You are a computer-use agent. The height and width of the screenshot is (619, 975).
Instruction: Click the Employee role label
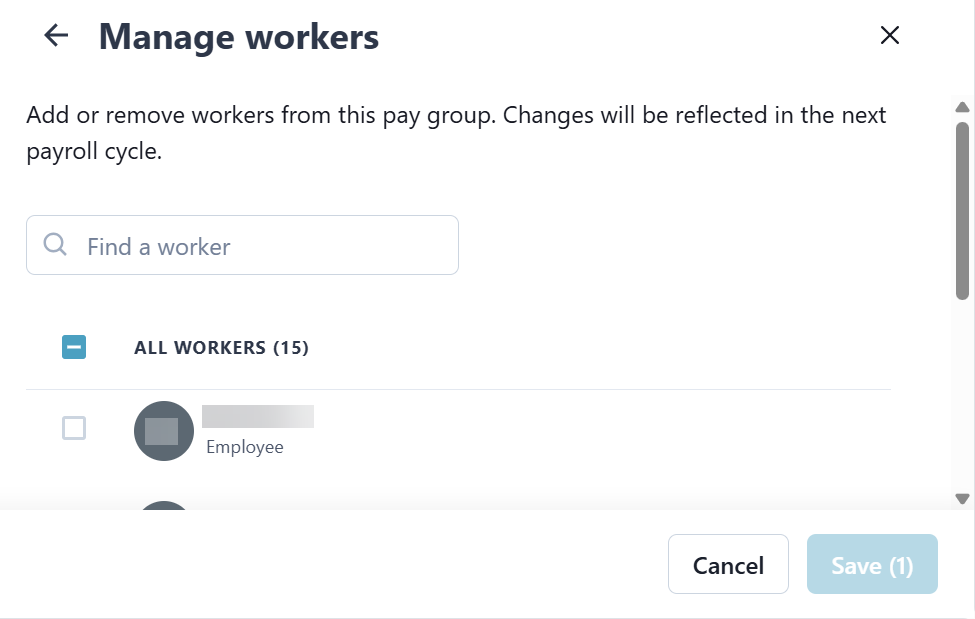(x=245, y=447)
